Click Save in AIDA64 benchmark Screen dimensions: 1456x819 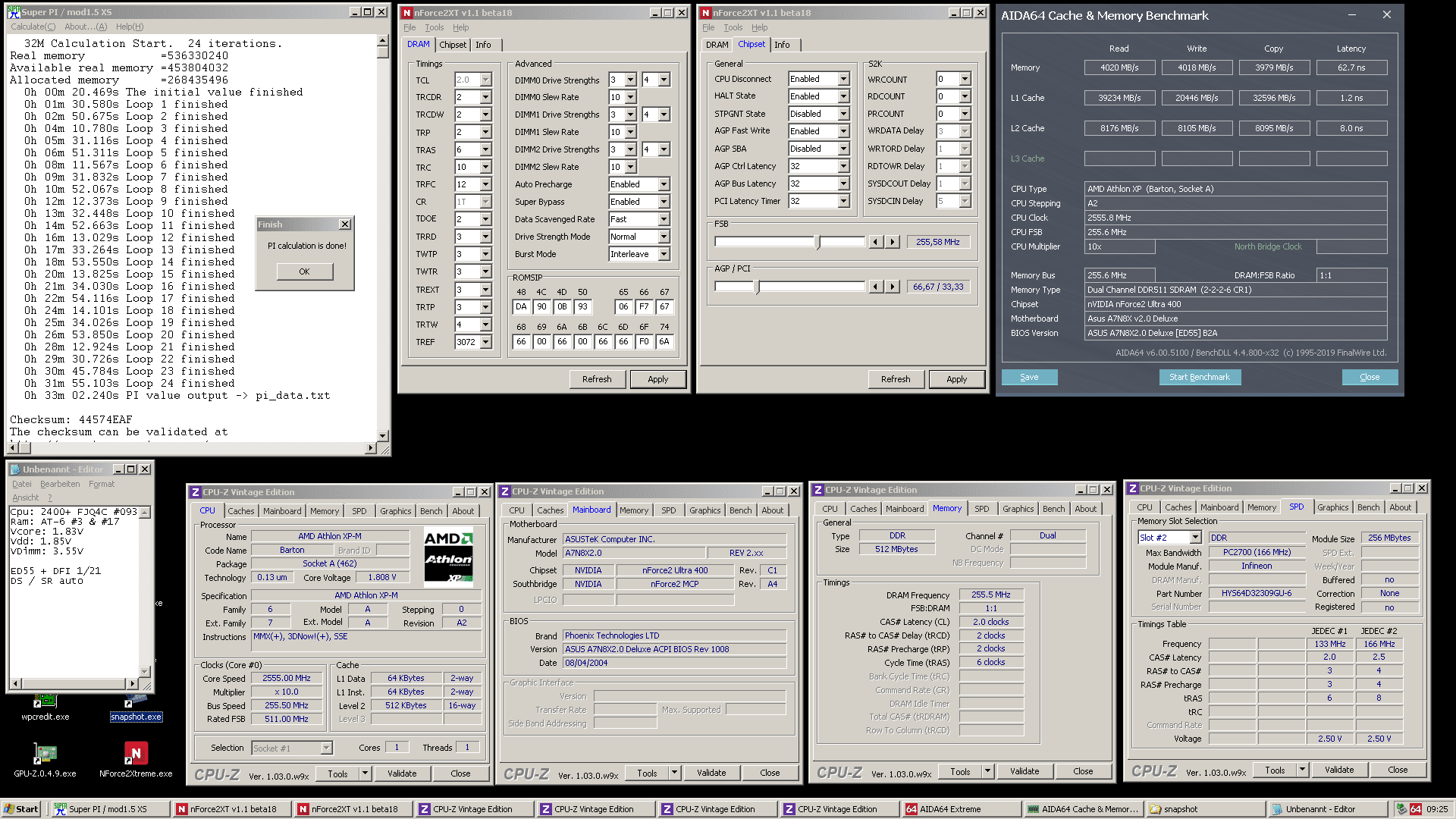1029,377
